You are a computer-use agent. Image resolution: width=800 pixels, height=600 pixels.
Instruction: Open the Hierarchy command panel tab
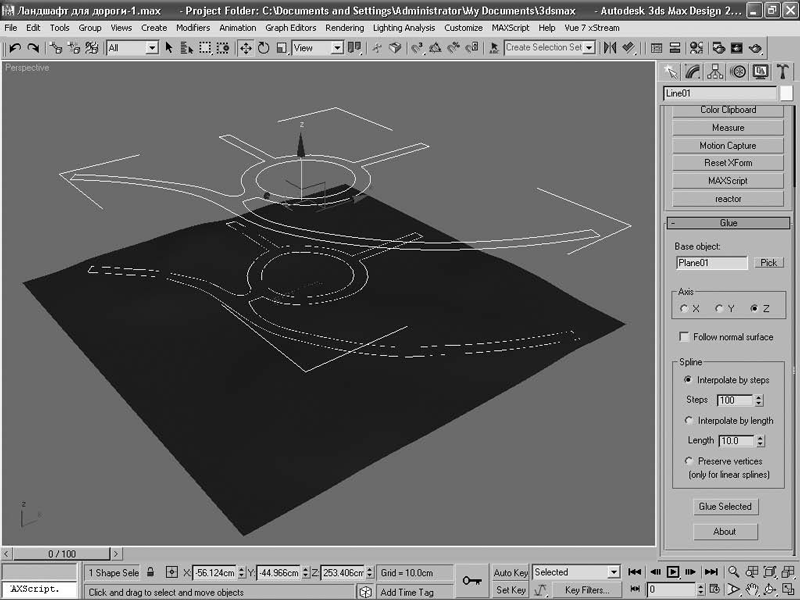pos(715,71)
